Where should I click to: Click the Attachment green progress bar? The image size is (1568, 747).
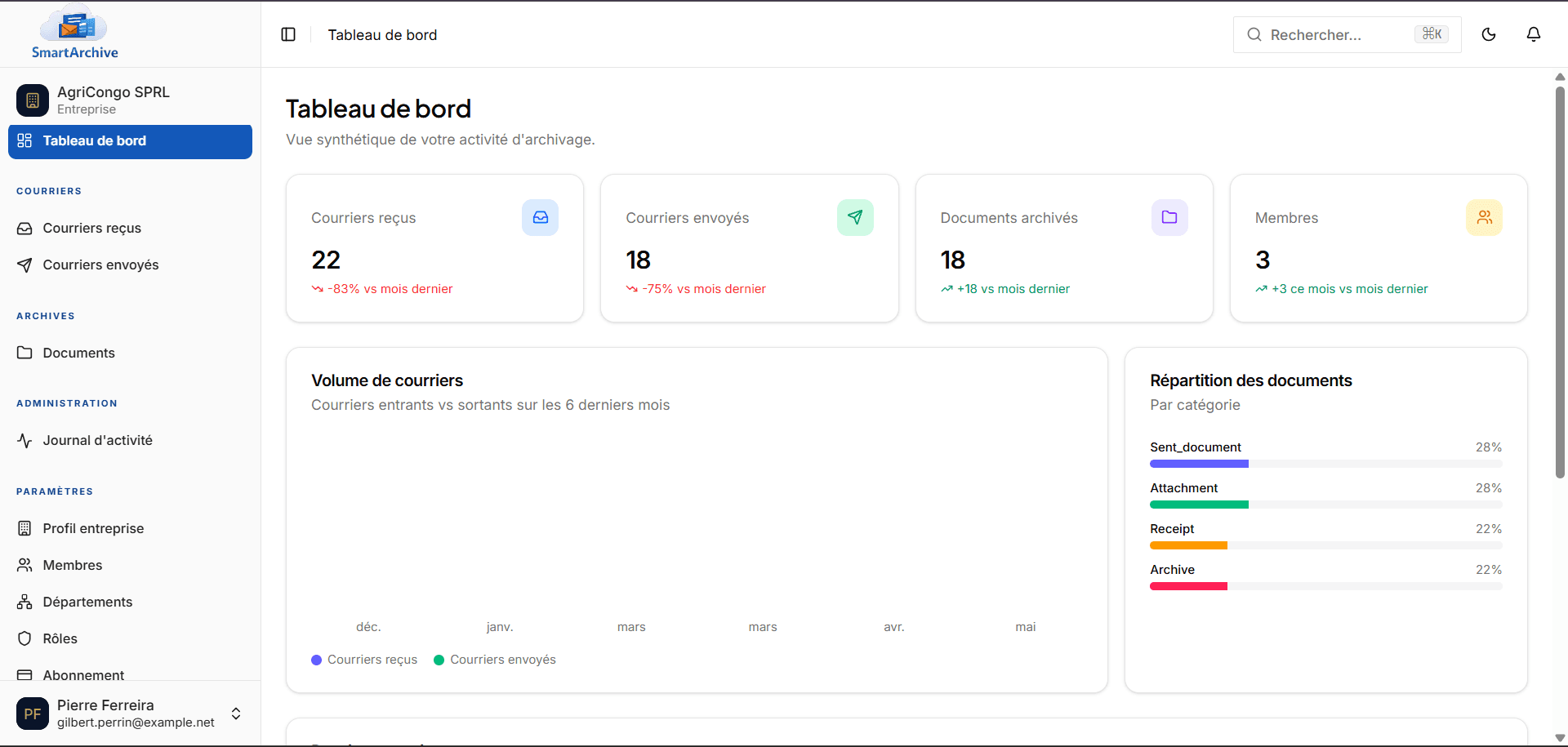1326,505
